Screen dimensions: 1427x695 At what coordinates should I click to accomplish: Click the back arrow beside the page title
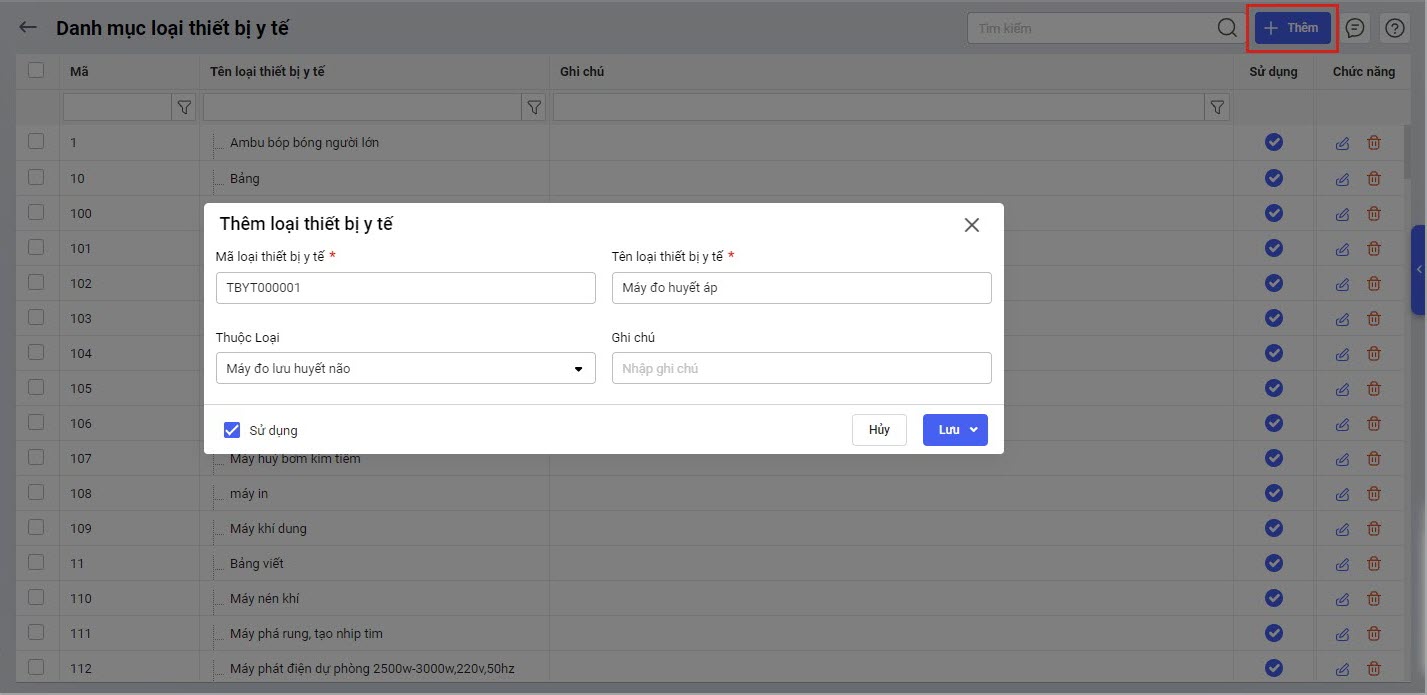pos(28,28)
